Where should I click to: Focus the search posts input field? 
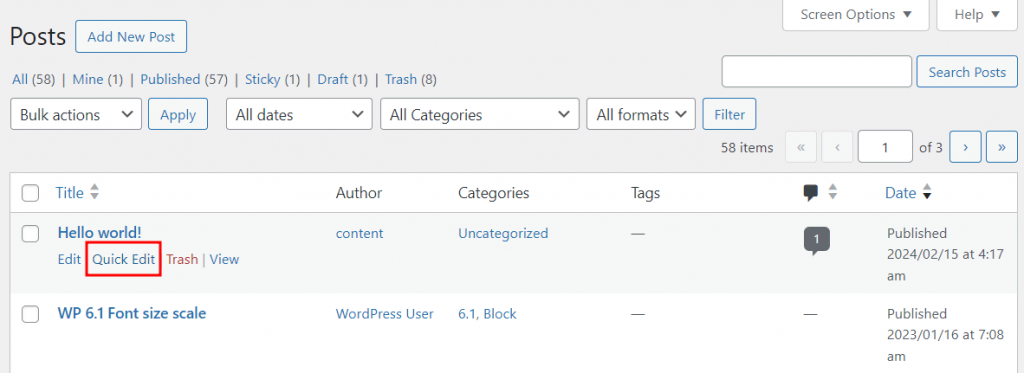click(x=816, y=72)
